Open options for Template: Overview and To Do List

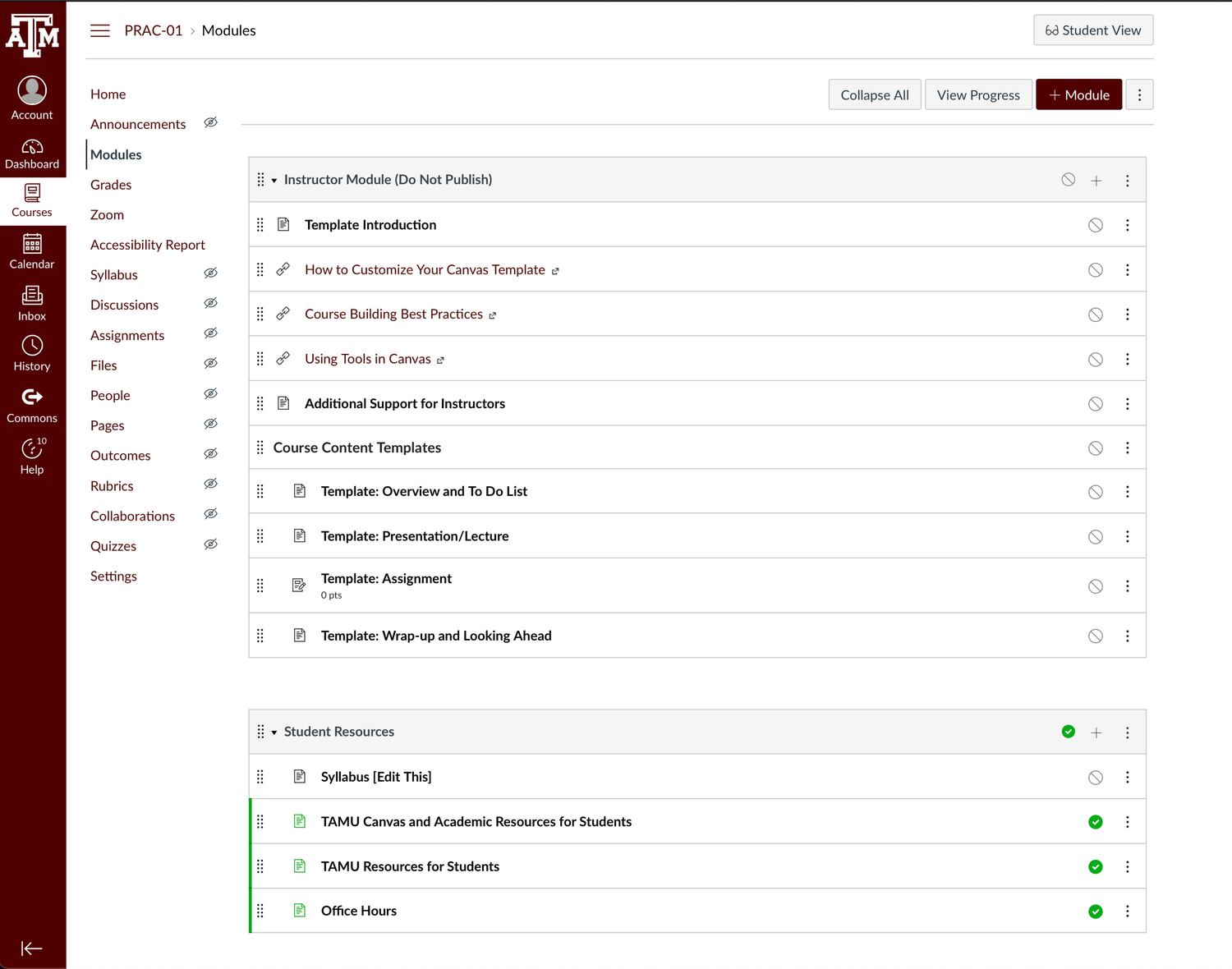(1127, 492)
